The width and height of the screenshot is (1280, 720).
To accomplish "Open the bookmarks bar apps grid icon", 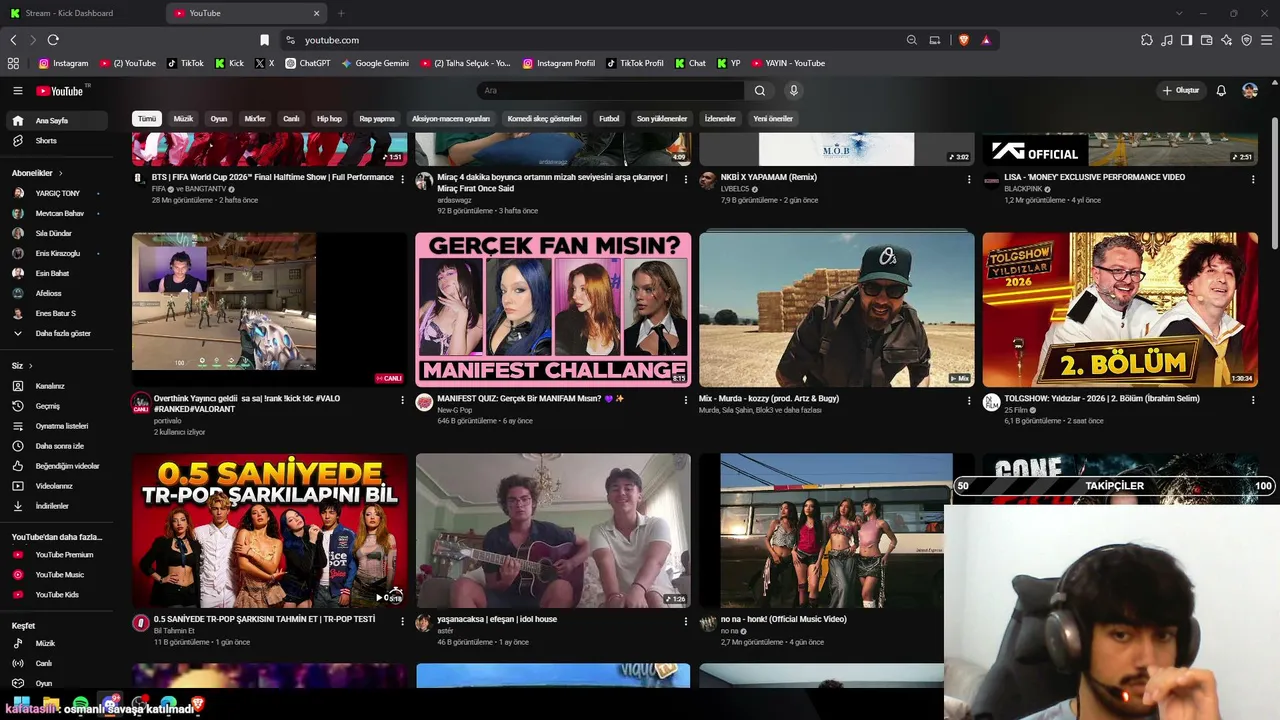I will [13, 63].
